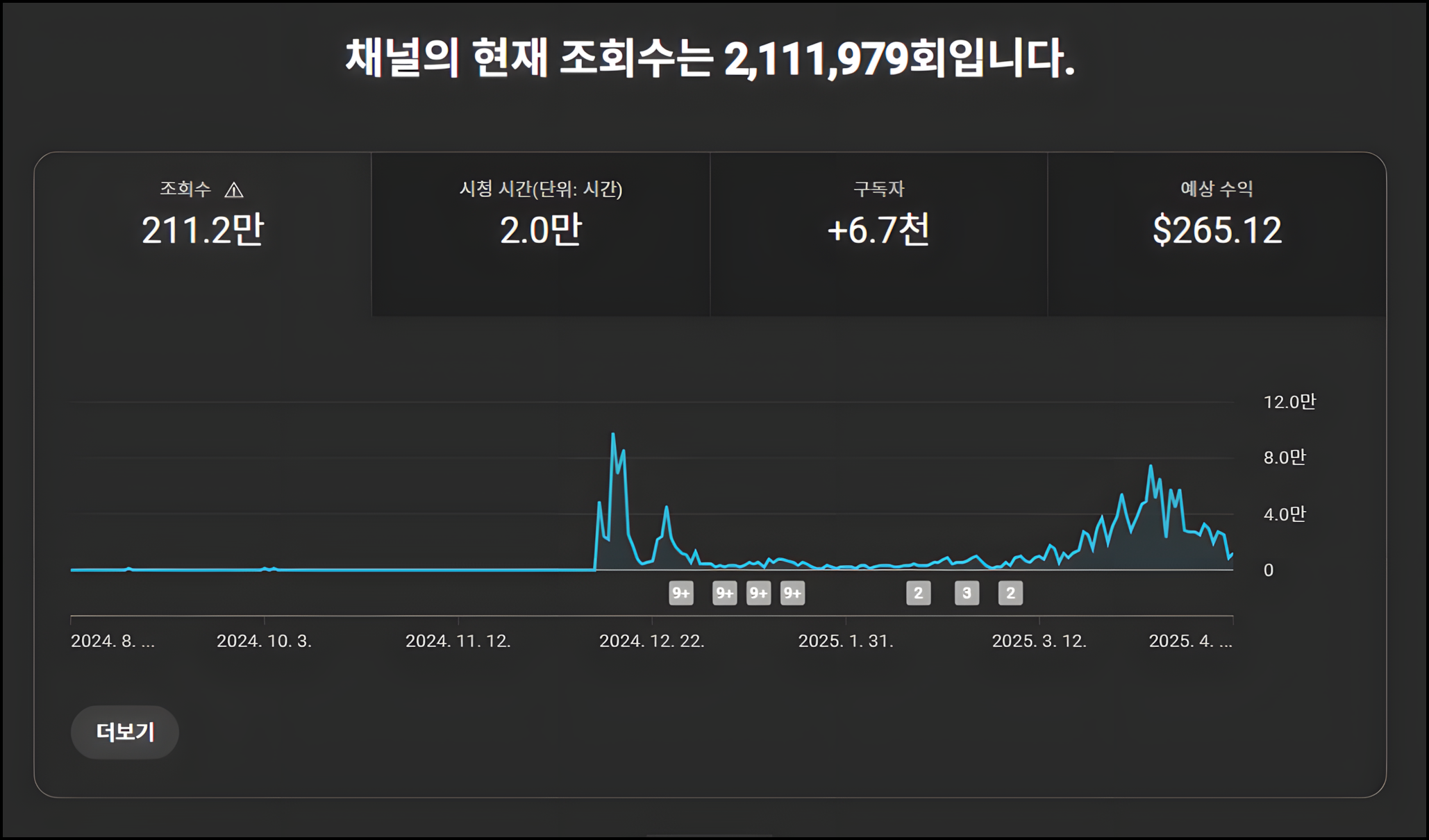This screenshot has width=1429, height=840.
Task: Click the 2024. 12. 22. date axis label
Action: (x=651, y=641)
